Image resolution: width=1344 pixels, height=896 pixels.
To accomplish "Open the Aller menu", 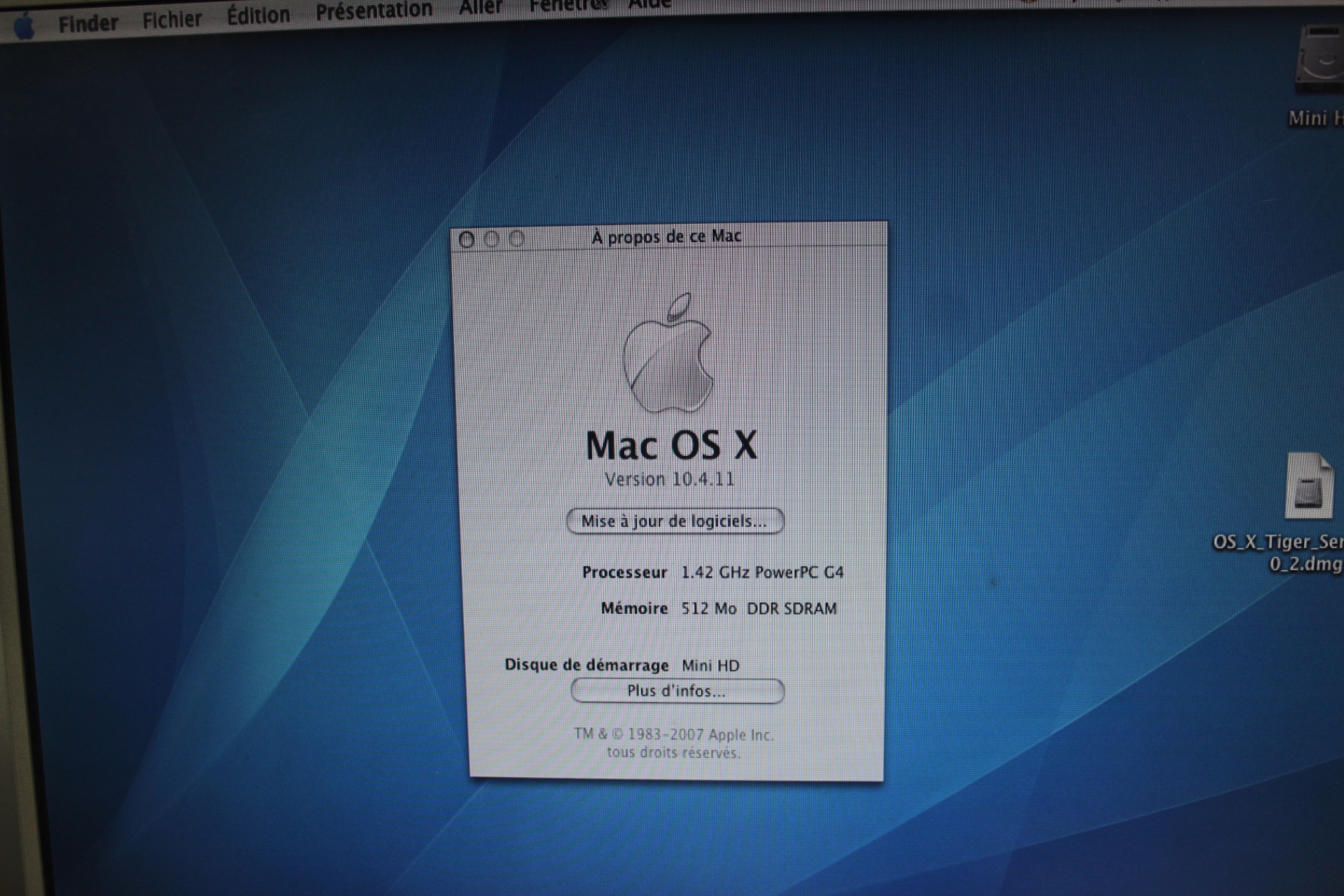I will 481,7.
